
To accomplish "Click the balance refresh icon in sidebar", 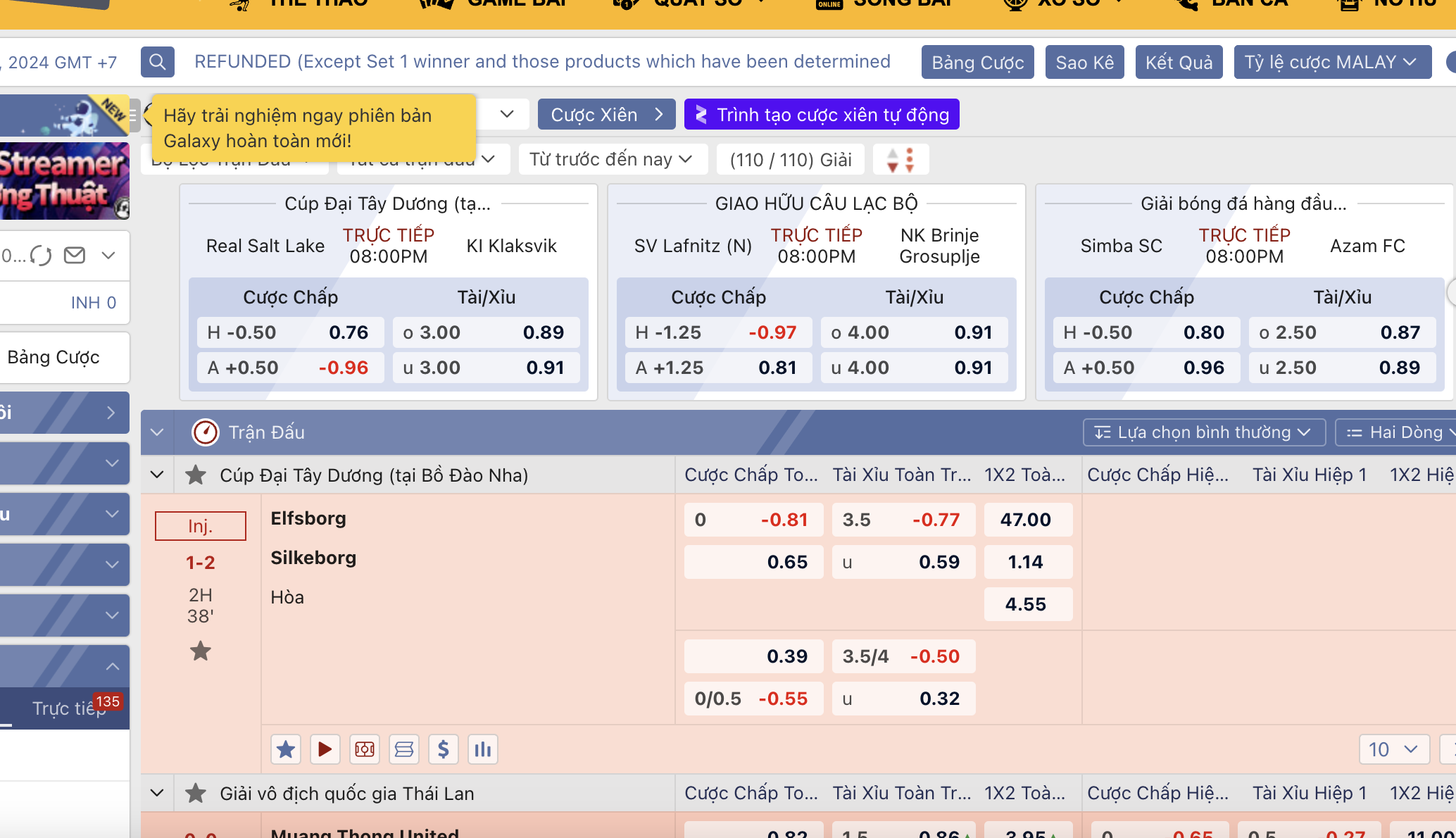I will [x=41, y=255].
